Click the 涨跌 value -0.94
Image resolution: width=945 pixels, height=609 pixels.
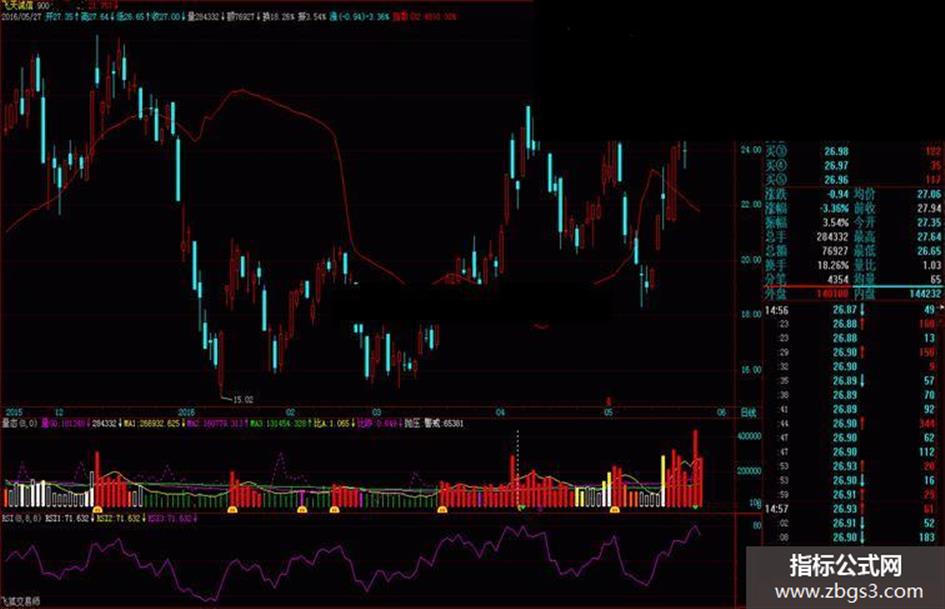pos(837,194)
